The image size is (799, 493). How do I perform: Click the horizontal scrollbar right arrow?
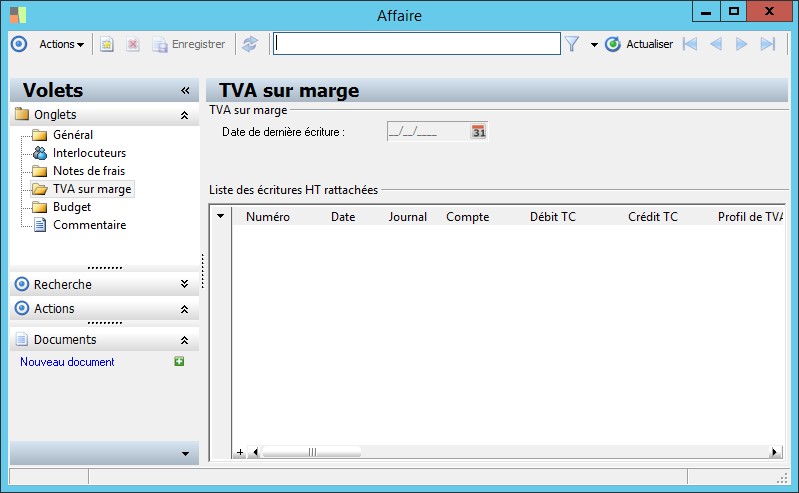pos(775,452)
